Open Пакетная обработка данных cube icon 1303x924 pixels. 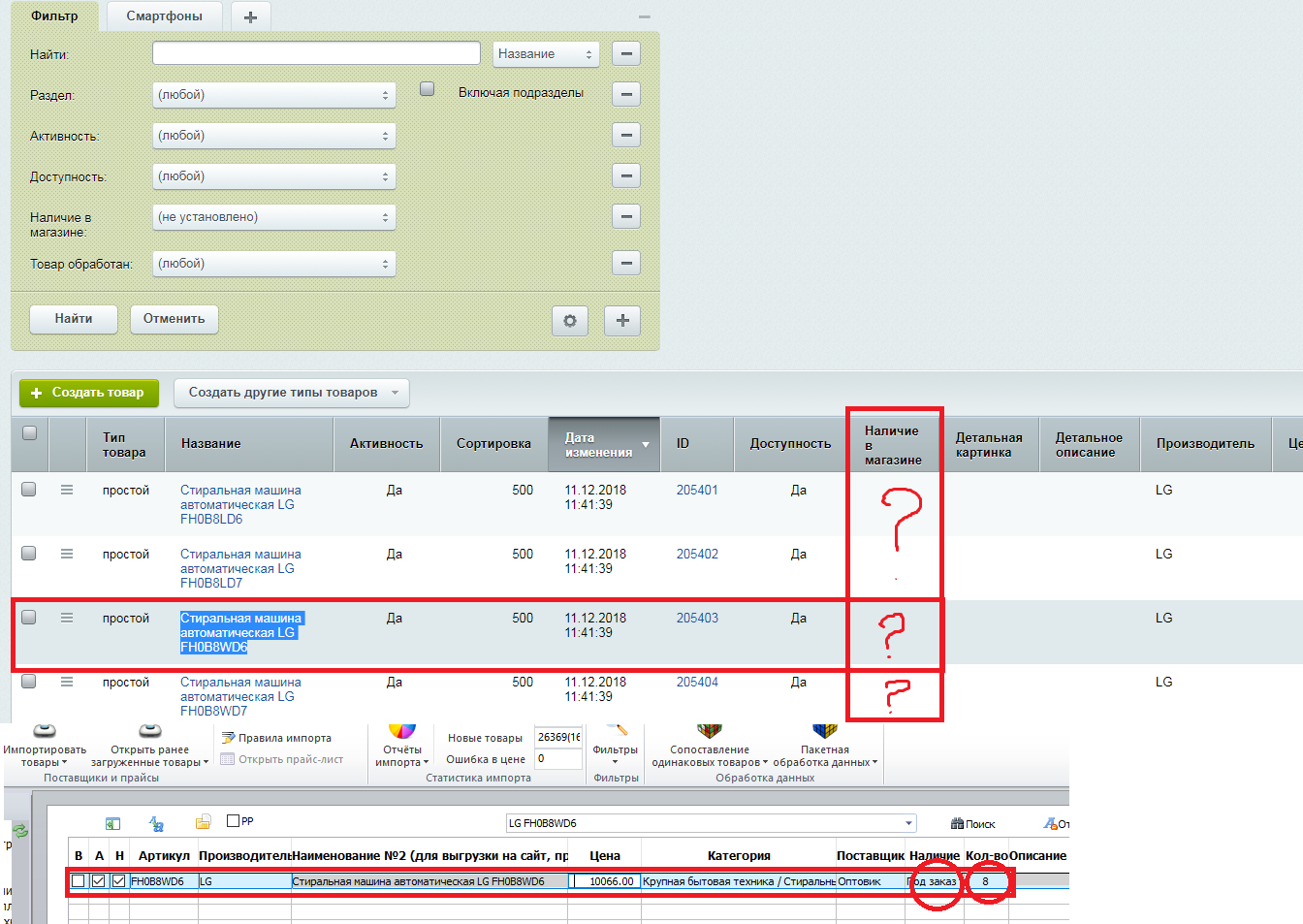pyautogui.click(x=825, y=732)
